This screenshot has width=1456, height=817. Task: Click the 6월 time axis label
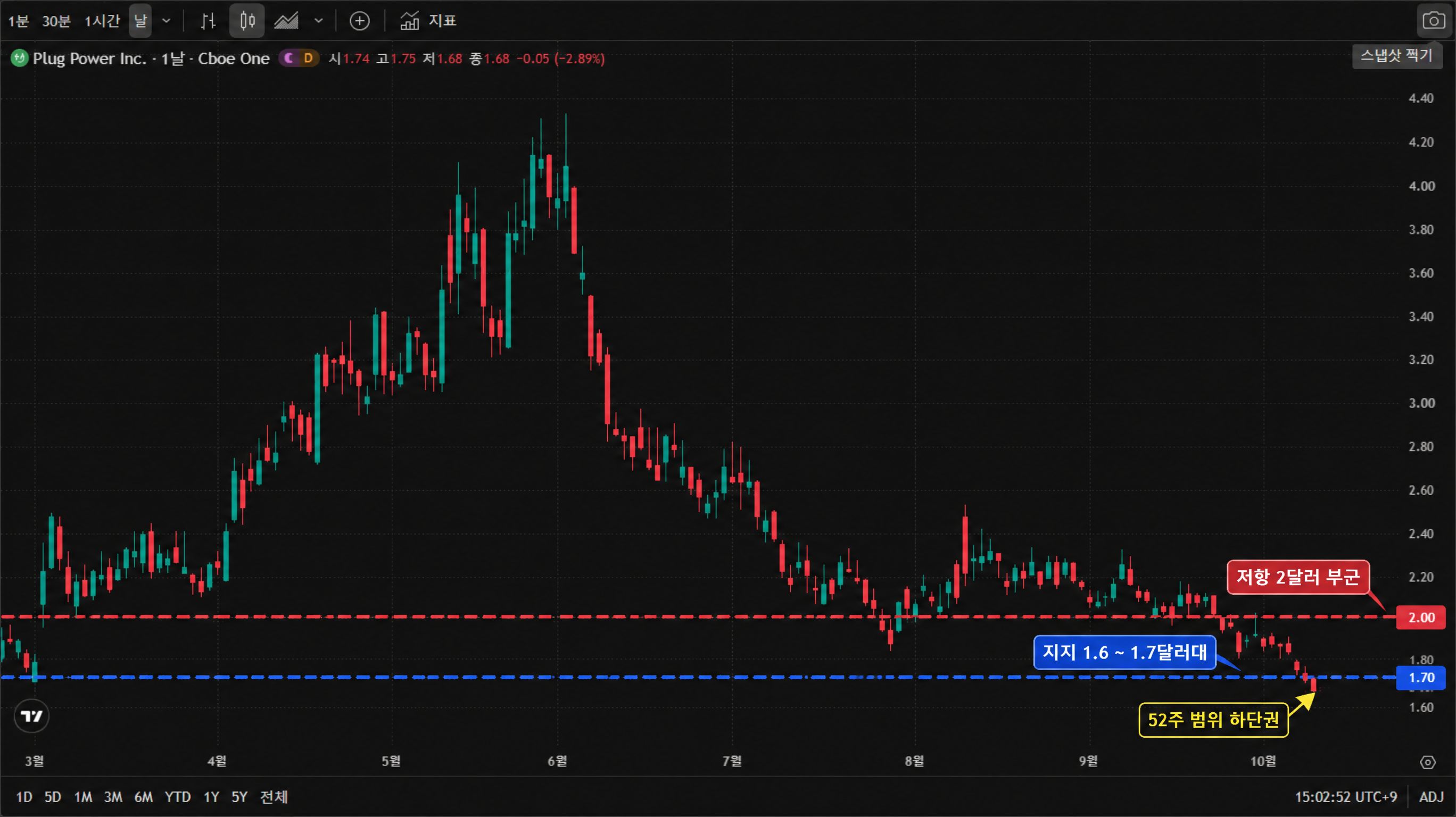click(557, 761)
